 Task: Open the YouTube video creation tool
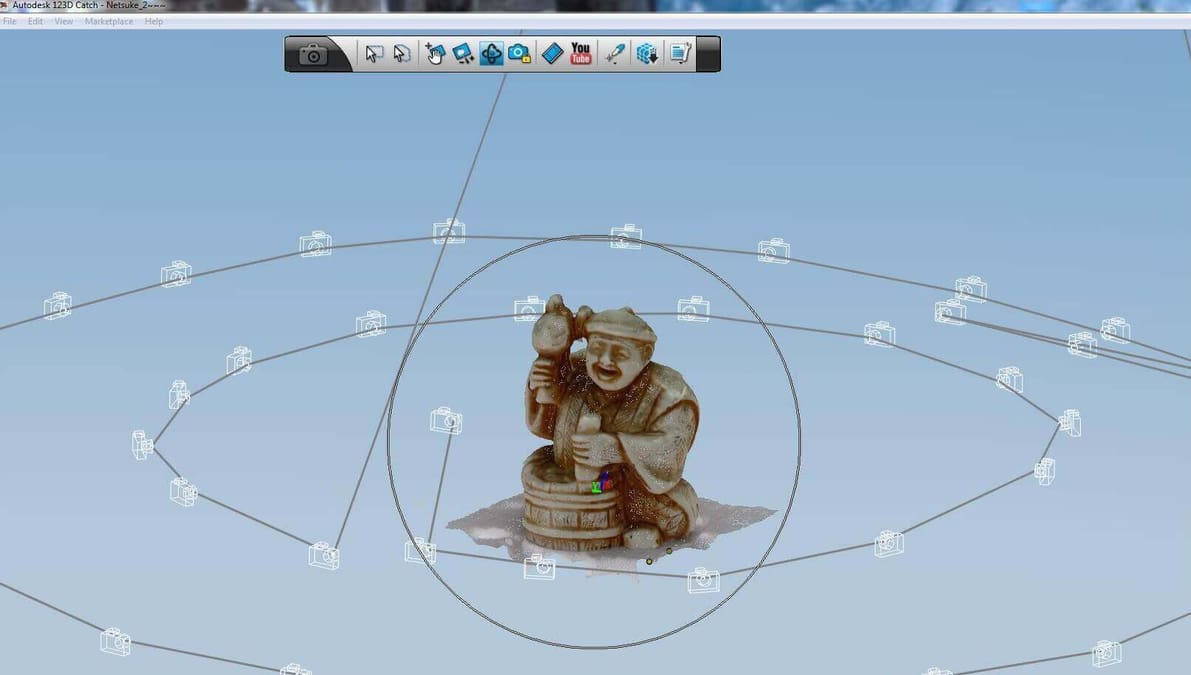(x=579, y=53)
